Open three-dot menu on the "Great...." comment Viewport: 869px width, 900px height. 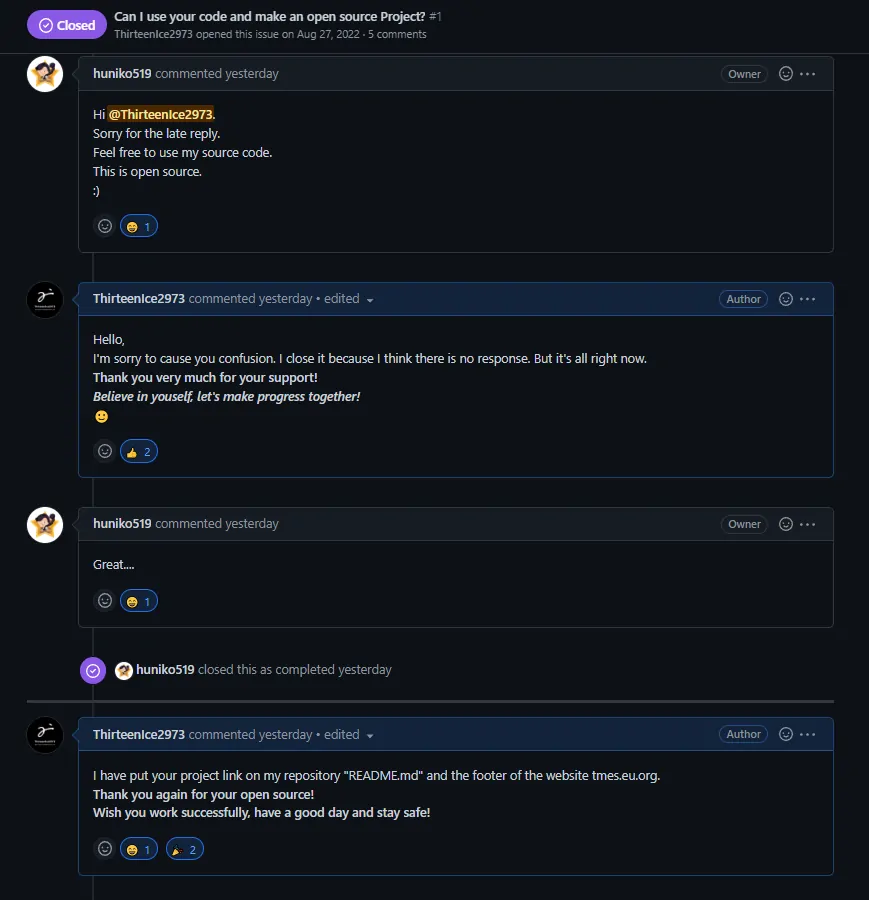click(x=808, y=524)
